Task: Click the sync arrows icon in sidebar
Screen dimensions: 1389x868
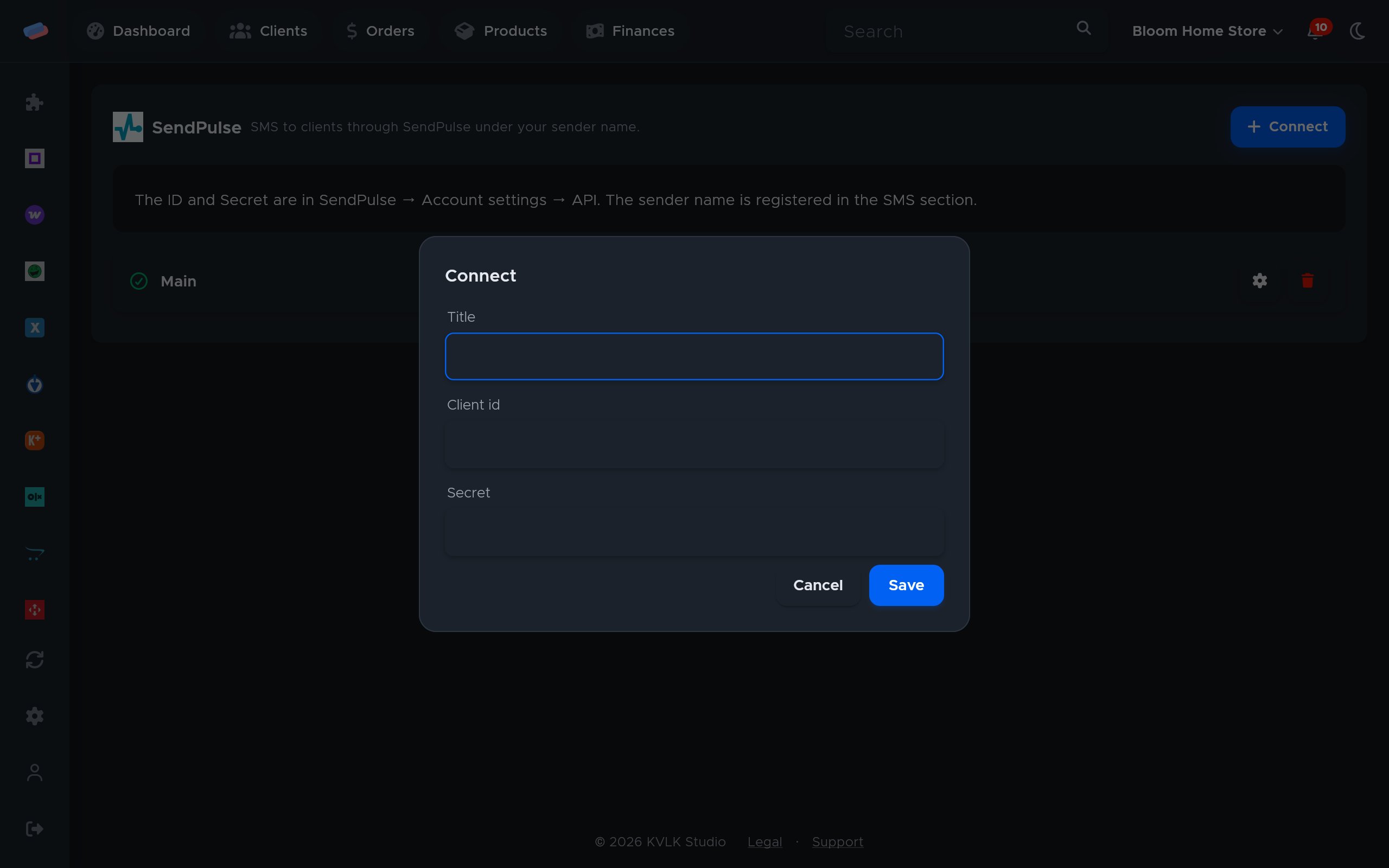Action: coord(34,660)
